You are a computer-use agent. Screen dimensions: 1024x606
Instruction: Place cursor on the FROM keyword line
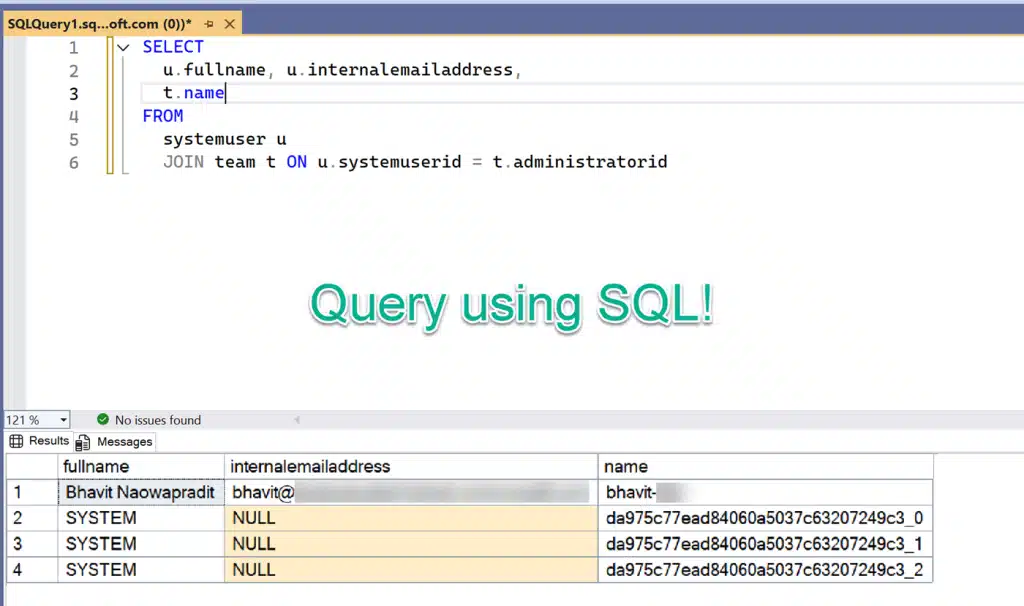click(163, 116)
